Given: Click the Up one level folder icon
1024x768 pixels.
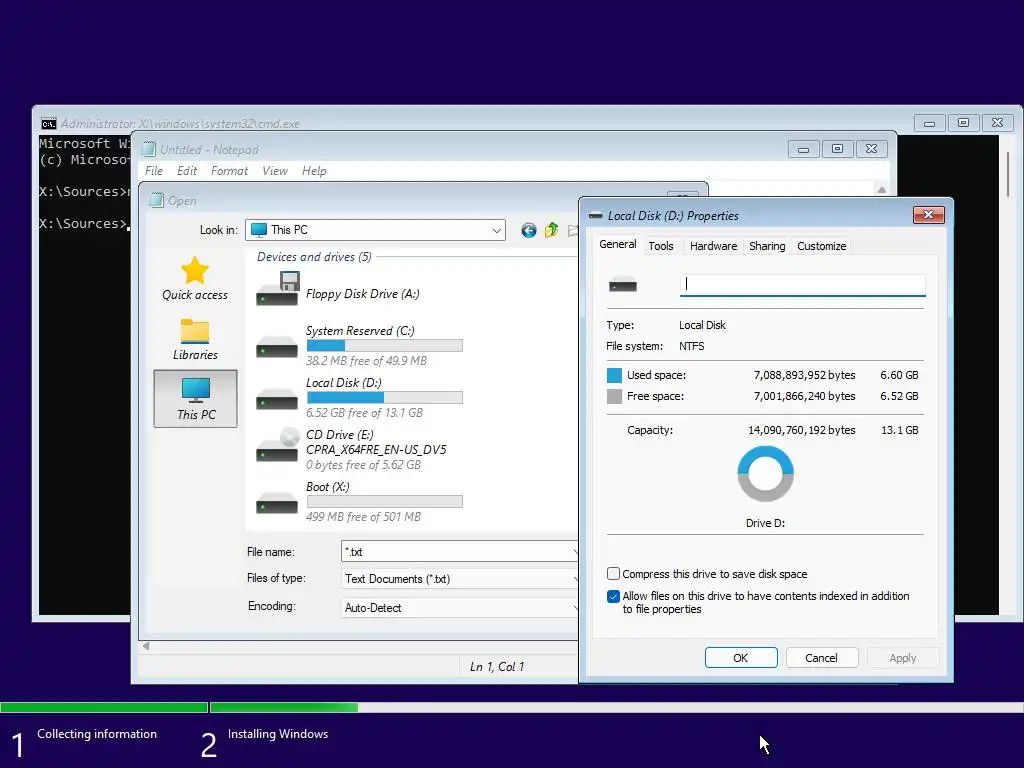Looking at the screenshot, I should (x=552, y=230).
